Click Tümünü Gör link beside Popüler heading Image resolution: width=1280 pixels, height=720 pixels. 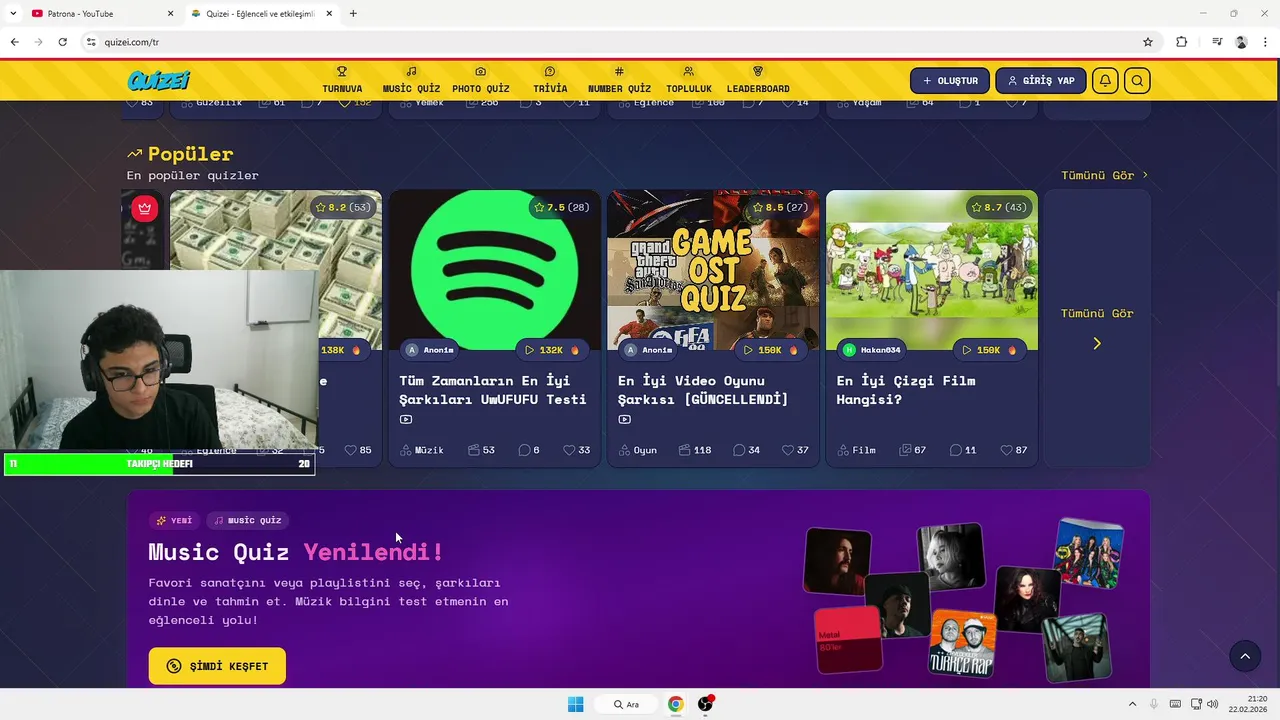1104,175
